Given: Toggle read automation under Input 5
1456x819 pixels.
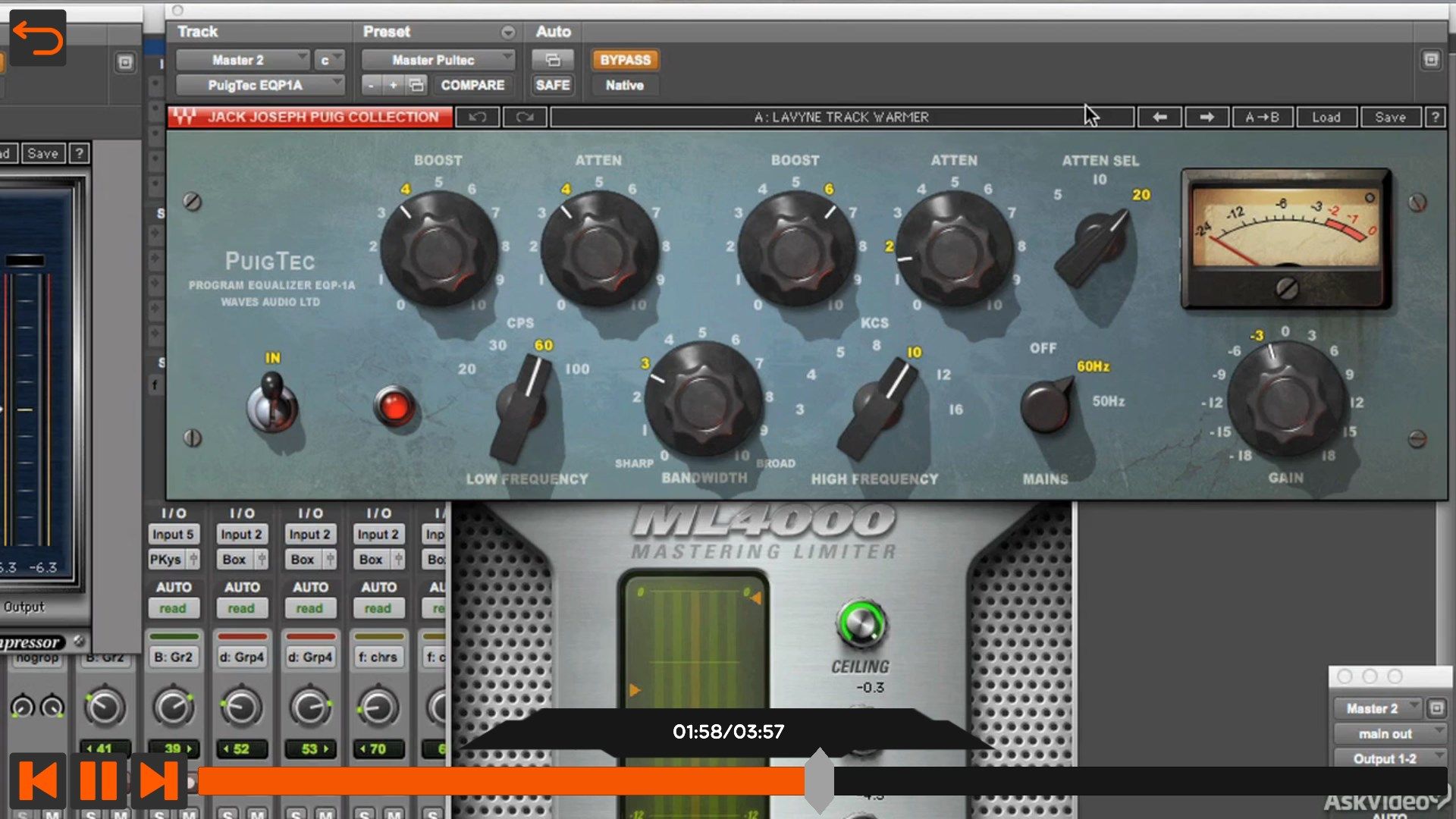Looking at the screenshot, I should click(173, 608).
